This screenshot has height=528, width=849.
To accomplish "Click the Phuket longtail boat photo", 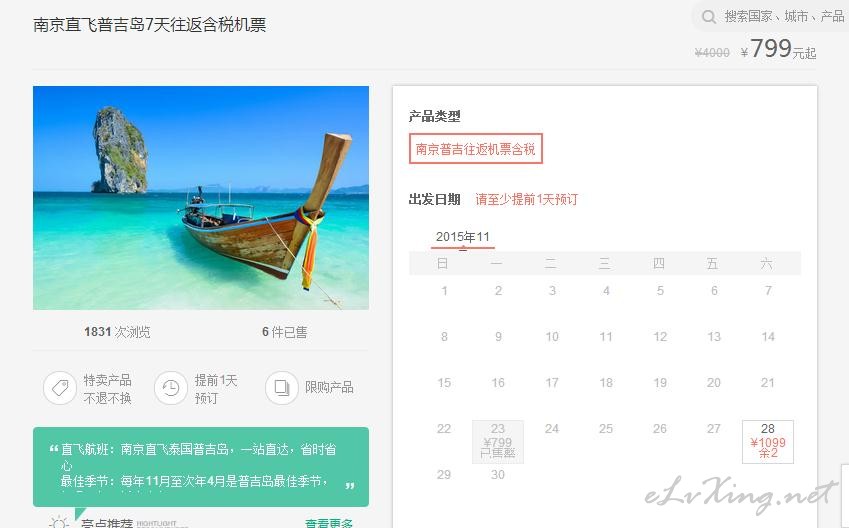I will [201, 198].
